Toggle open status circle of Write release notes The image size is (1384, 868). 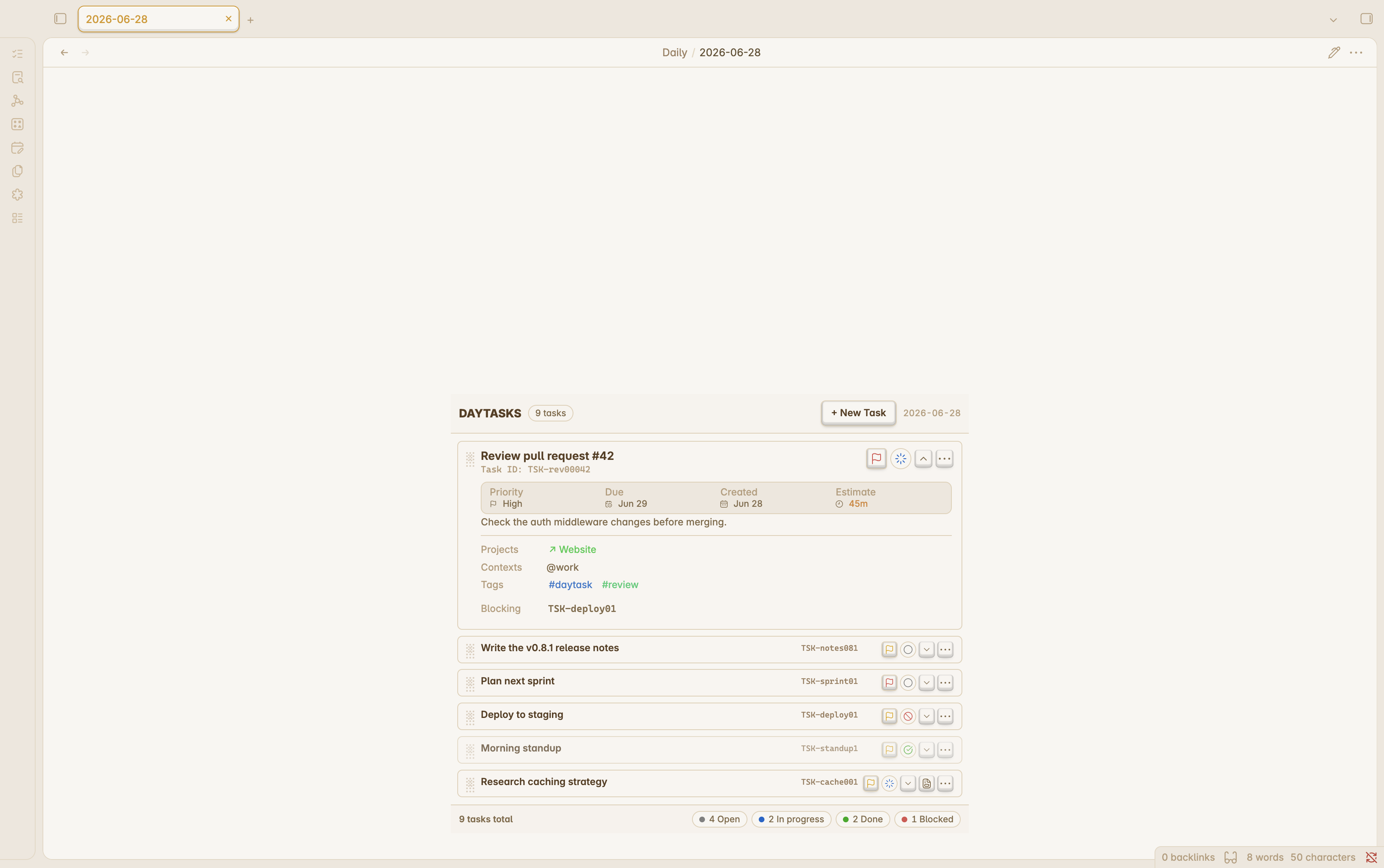908,649
